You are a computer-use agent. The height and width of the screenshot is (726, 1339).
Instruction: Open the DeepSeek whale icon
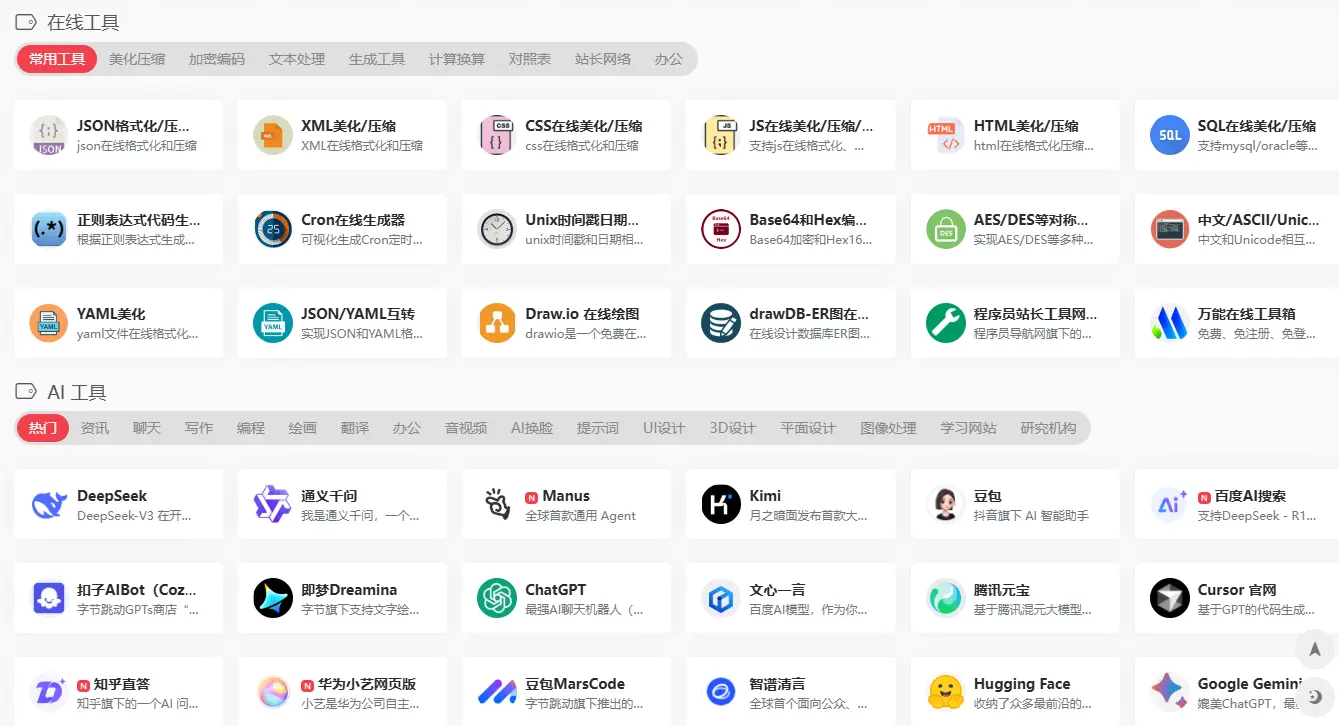(x=49, y=505)
